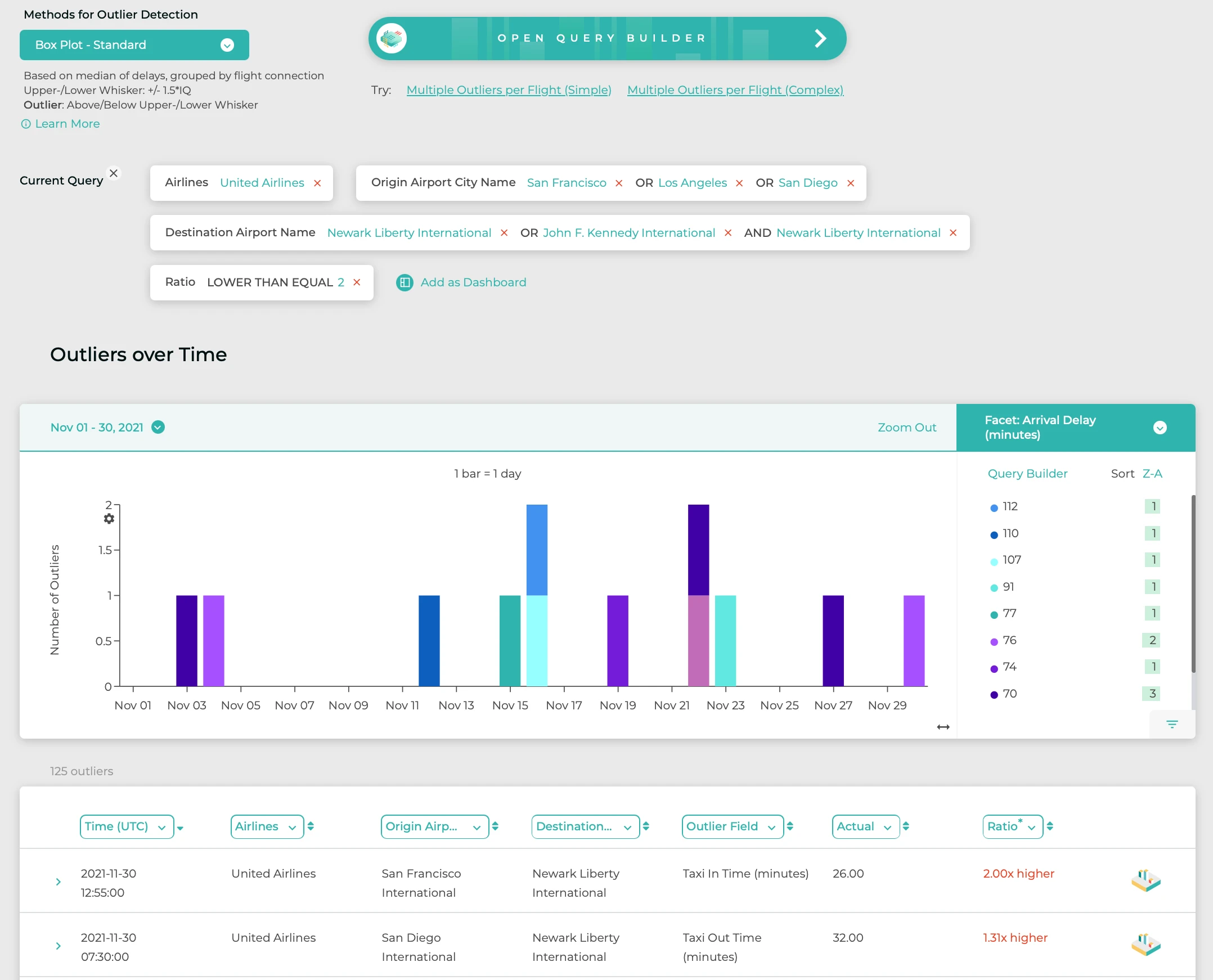The image size is (1213, 980).
Task: Select the 70 facet value entry
Action: tap(1010, 694)
